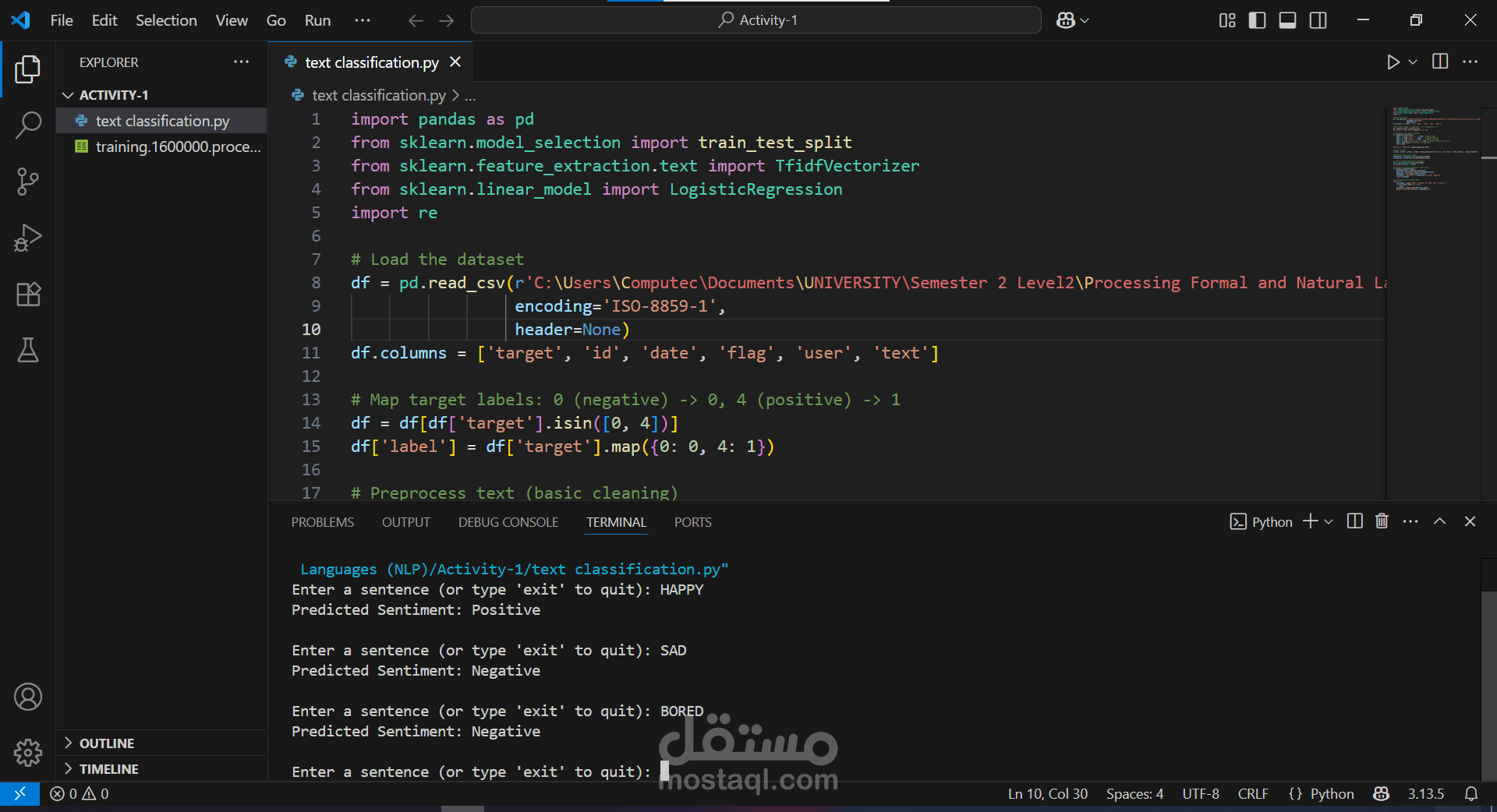This screenshot has width=1497, height=812.
Task: Toggle the bottom panel visibility
Action: pyautogui.click(x=1288, y=20)
